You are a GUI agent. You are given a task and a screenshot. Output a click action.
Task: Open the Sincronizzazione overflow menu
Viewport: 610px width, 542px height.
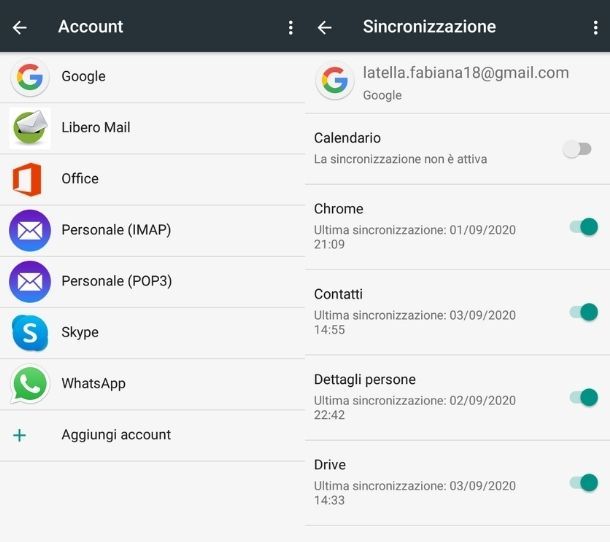596,28
